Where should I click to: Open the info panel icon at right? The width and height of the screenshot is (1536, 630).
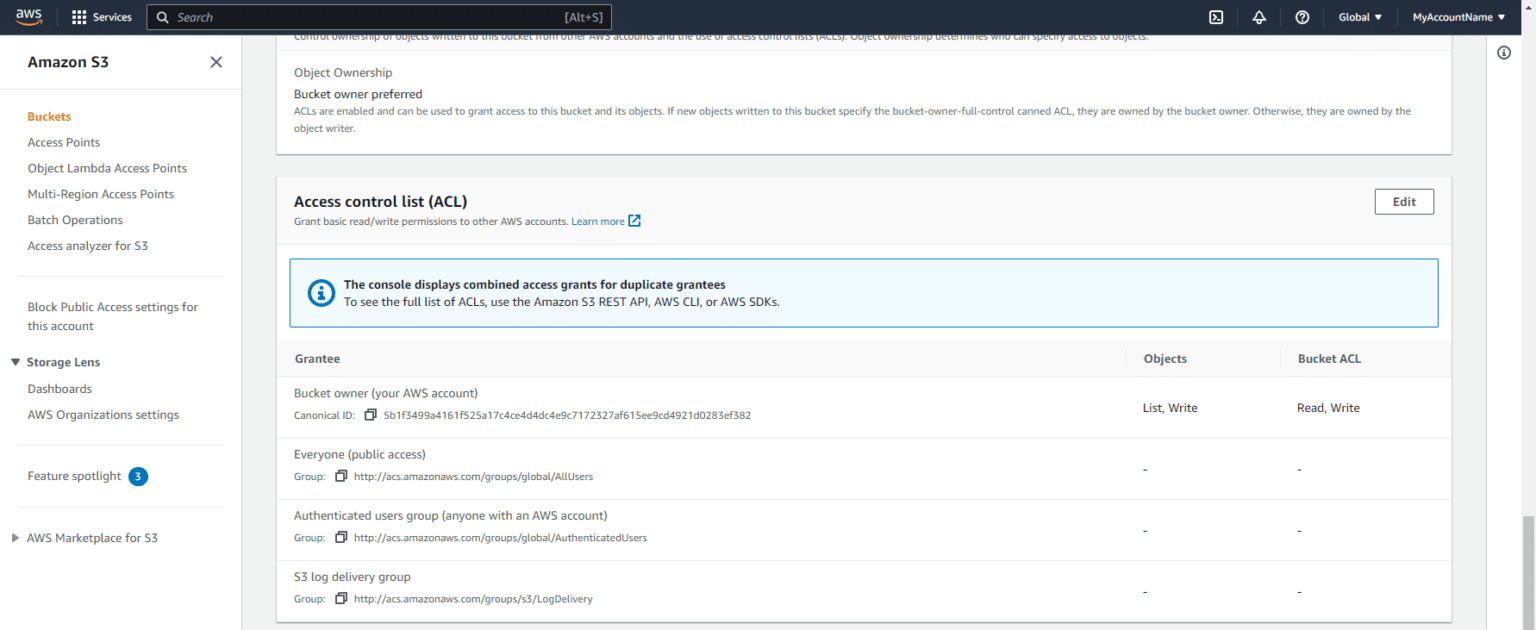pyautogui.click(x=1504, y=53)
